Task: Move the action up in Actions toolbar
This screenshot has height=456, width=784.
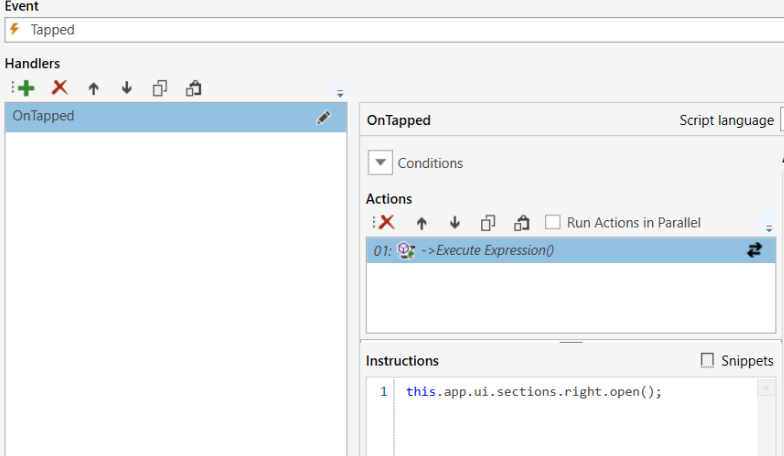Action: pyautogui.click(x=422, y=222)
